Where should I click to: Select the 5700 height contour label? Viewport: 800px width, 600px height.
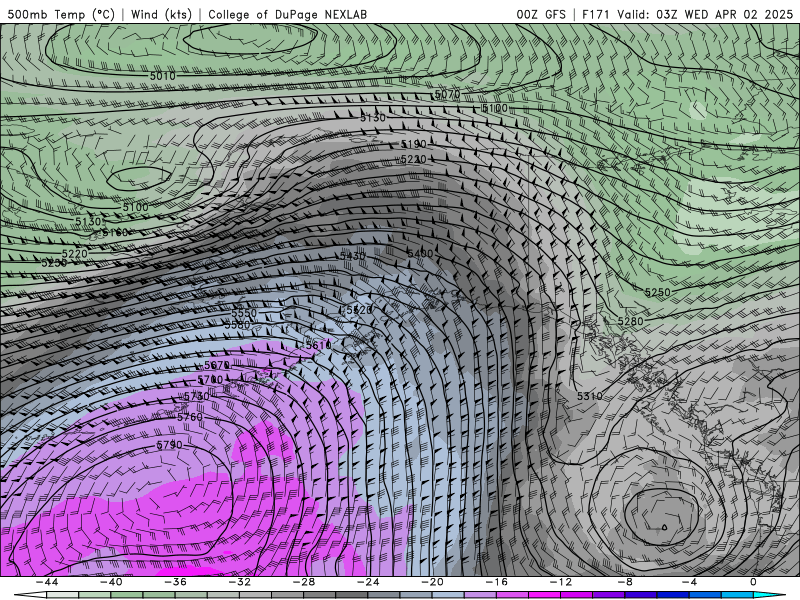pos(210,380)
